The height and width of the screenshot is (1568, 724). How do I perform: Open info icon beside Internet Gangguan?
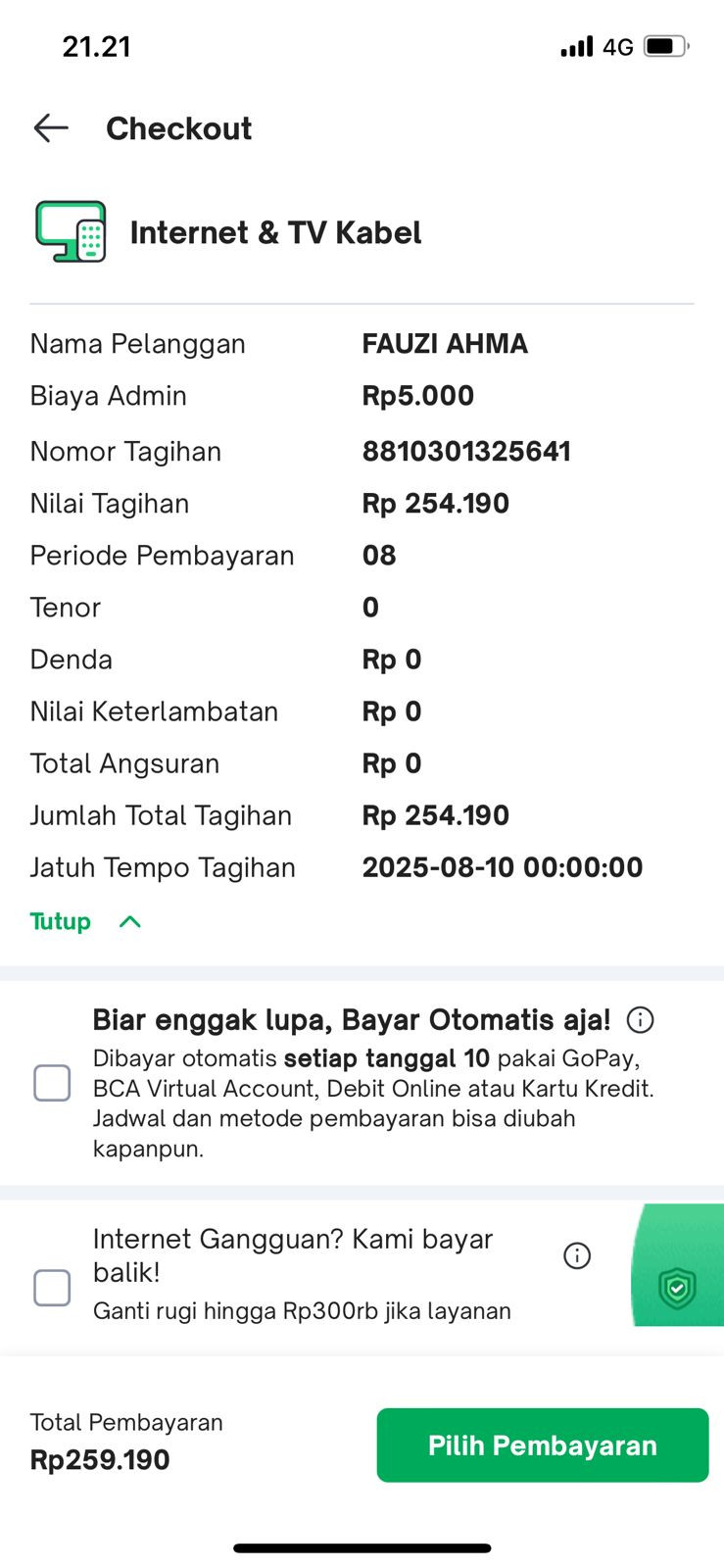tap(577, 1255)
